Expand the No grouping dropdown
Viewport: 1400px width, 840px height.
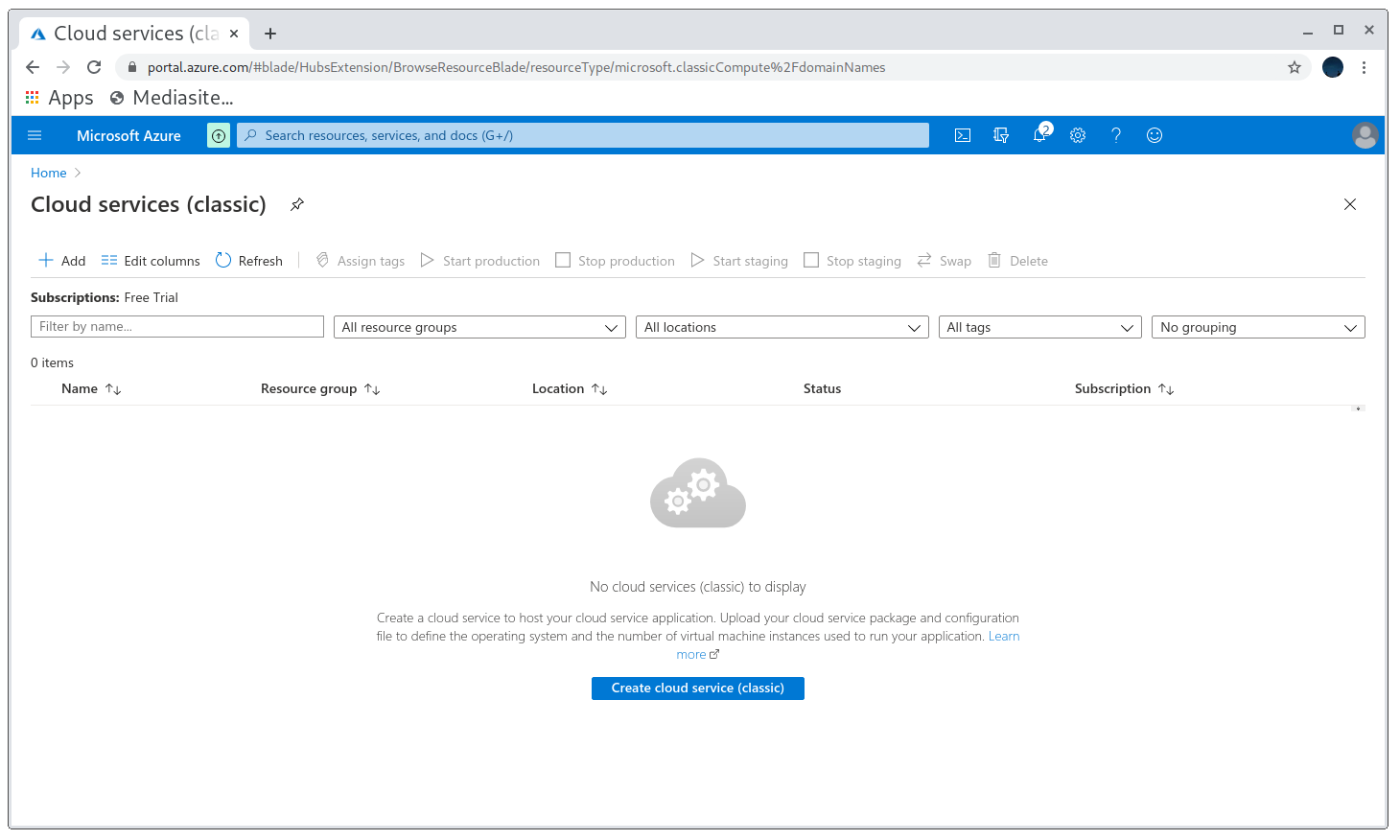[x=1258, y=327]
